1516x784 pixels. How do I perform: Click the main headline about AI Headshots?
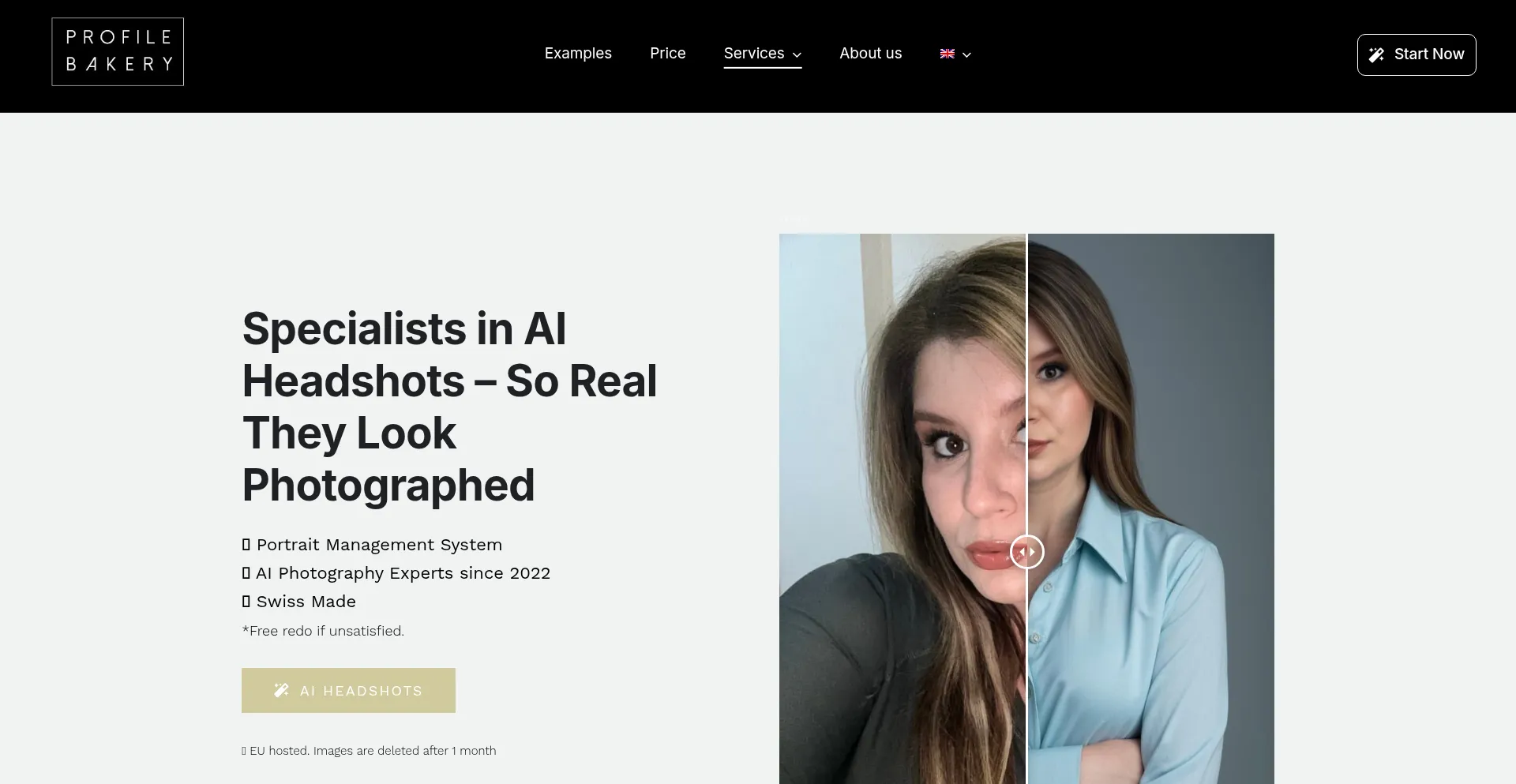pos(449,407)
